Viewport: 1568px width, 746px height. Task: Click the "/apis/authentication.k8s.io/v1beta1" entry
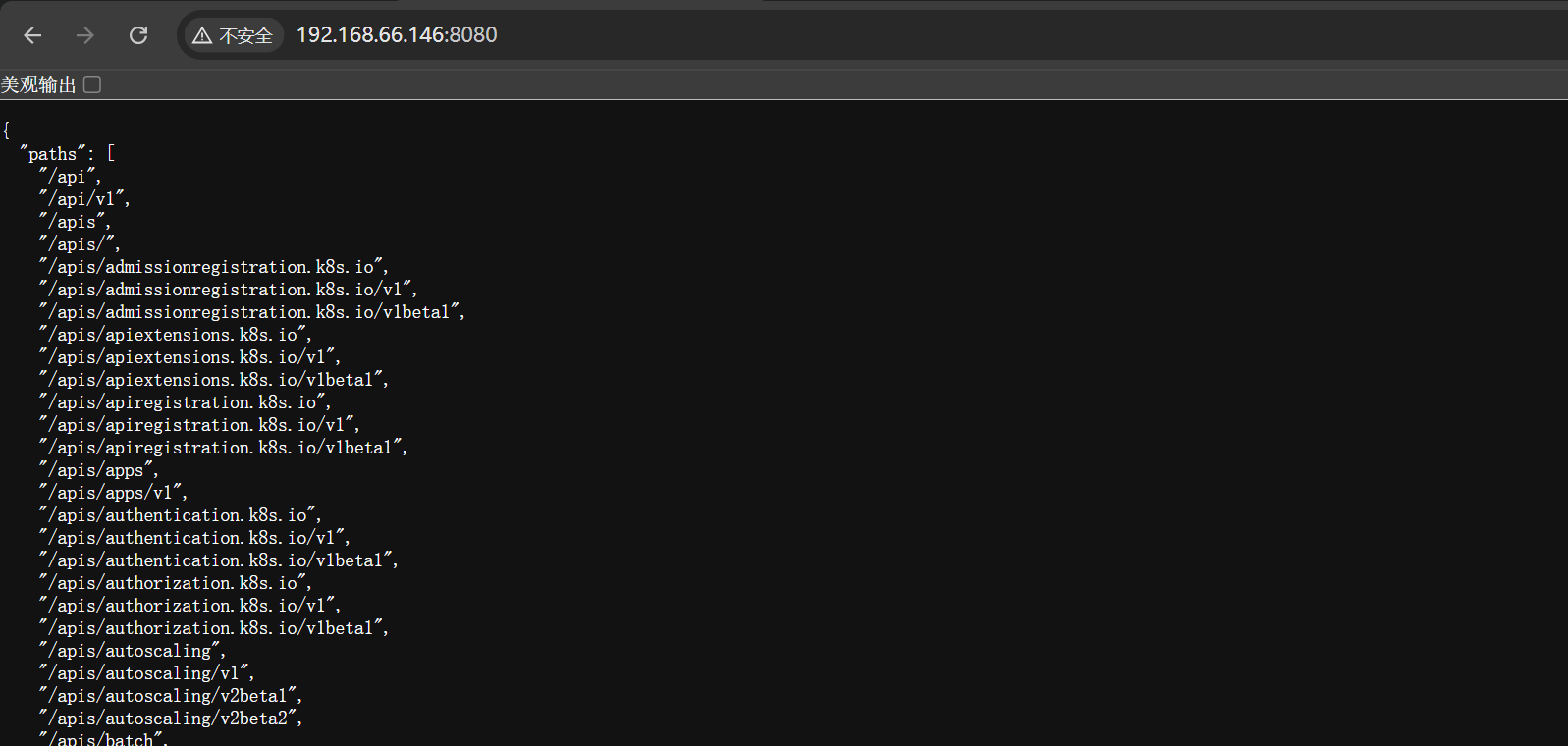218,560
